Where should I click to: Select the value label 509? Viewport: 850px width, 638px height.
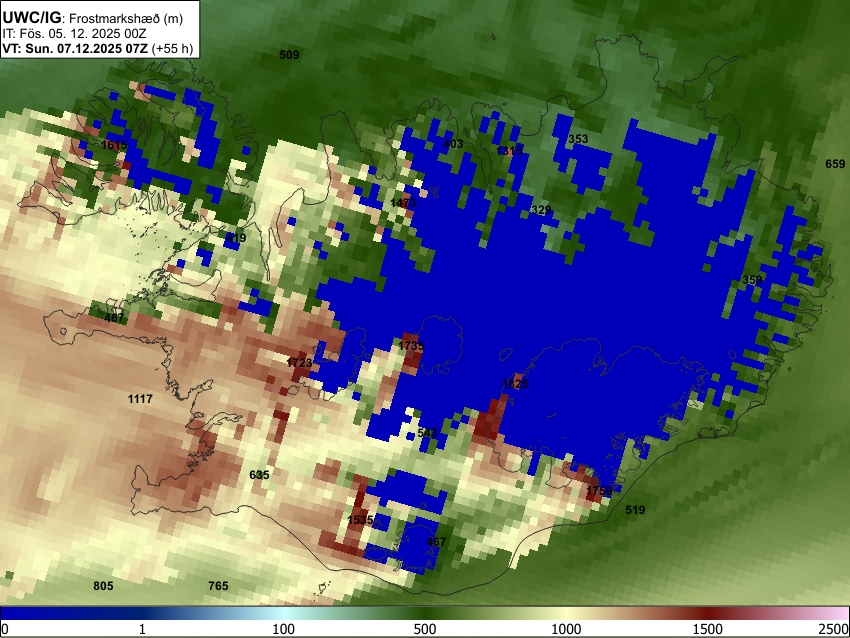(289, 55)
